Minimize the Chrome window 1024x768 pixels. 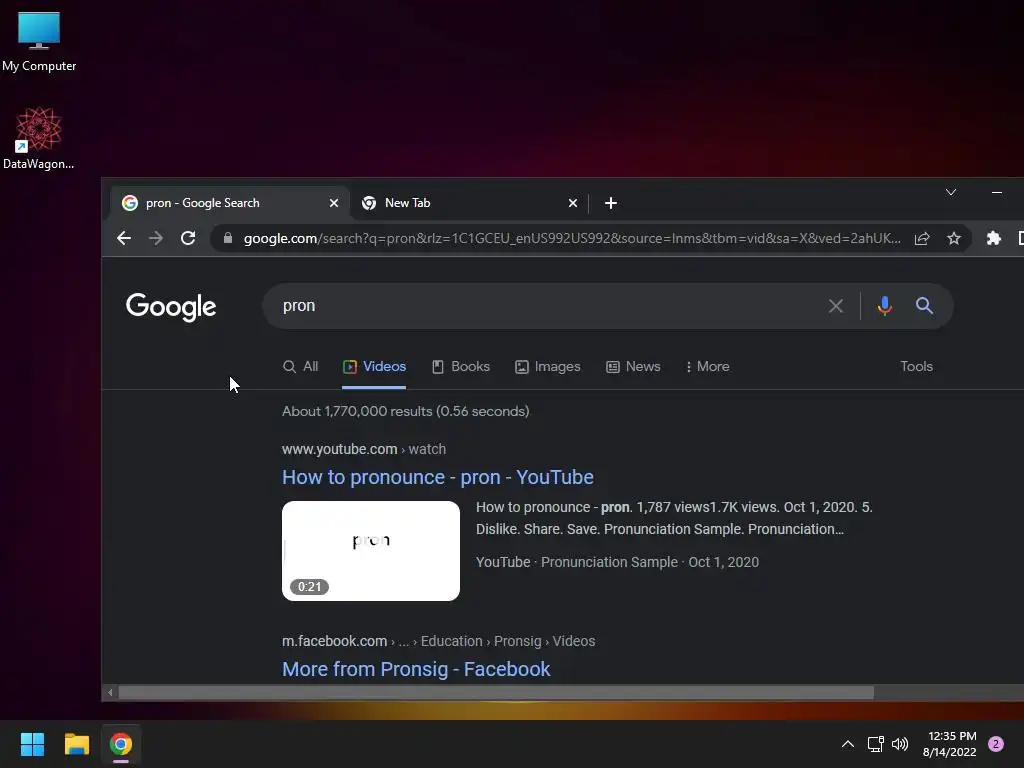(x=997, y=192)
